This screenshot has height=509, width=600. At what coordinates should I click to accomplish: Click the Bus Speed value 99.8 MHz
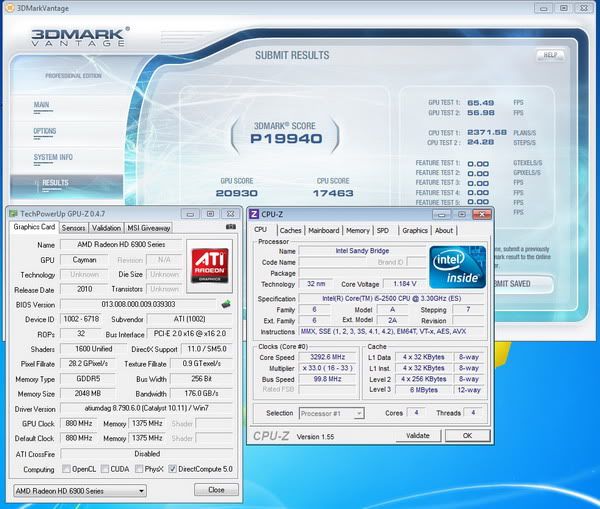coord(328,379)
